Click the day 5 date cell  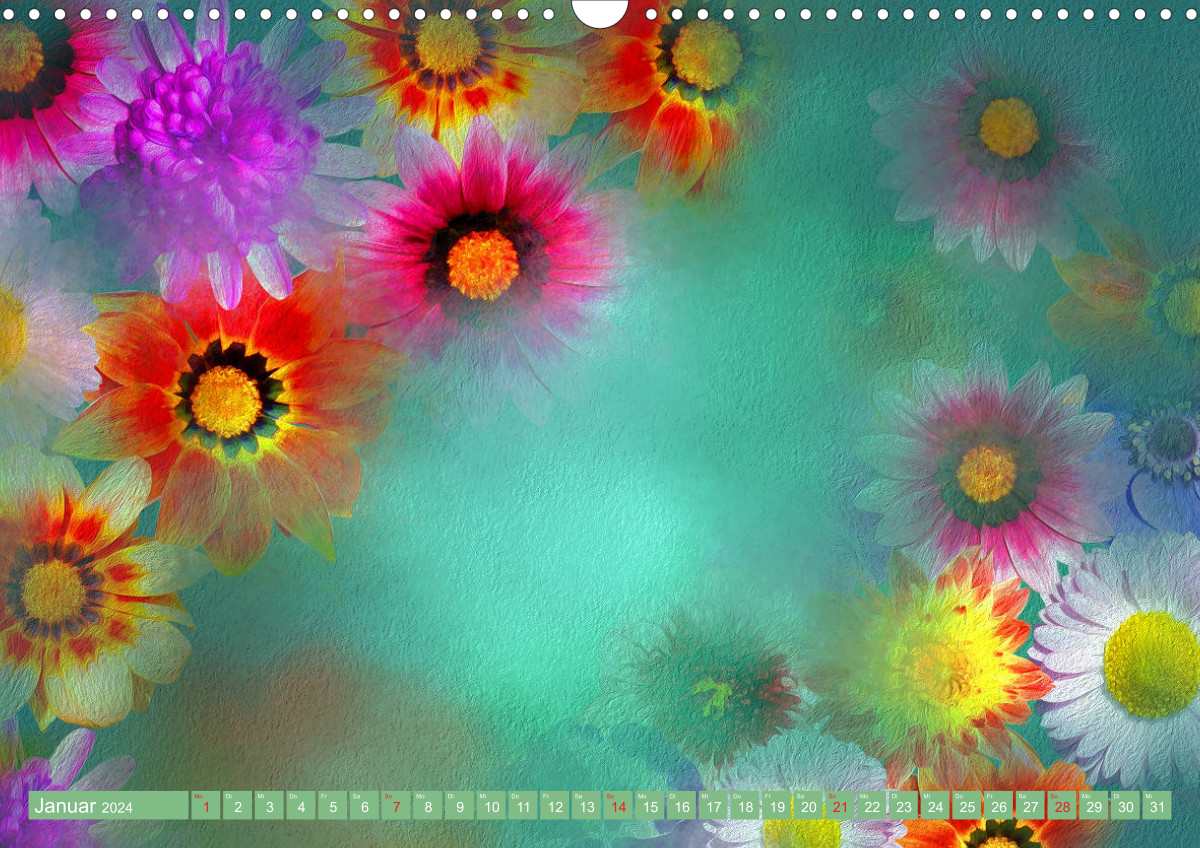(332, 805)
